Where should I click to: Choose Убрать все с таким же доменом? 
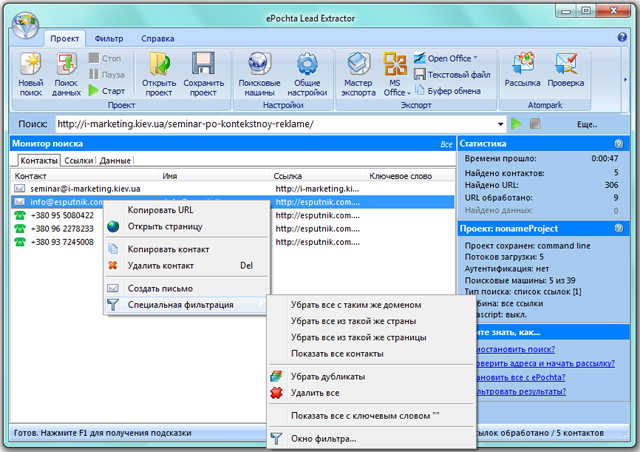pos(371,305)
